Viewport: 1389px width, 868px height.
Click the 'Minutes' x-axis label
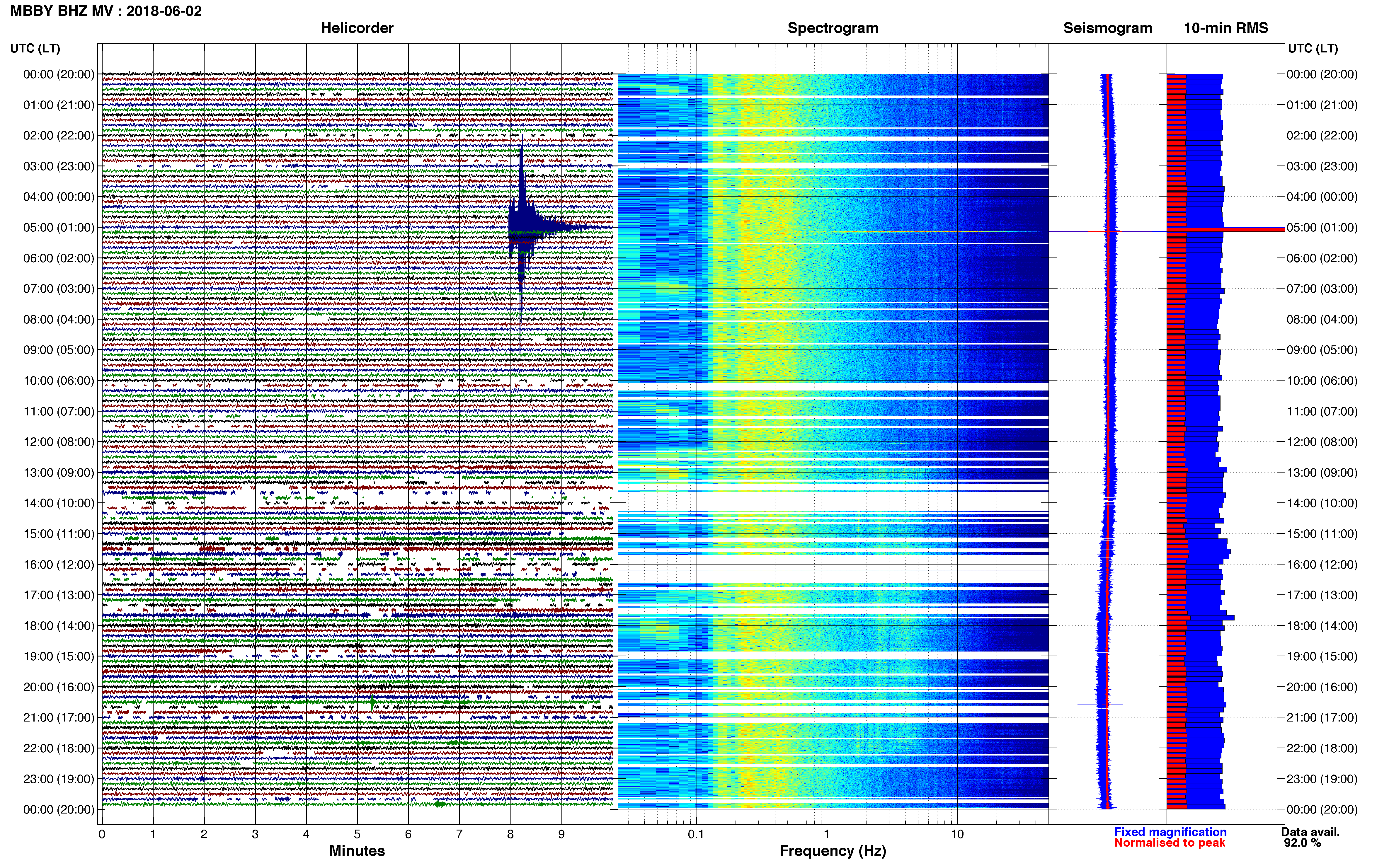[x=357, y=851]
